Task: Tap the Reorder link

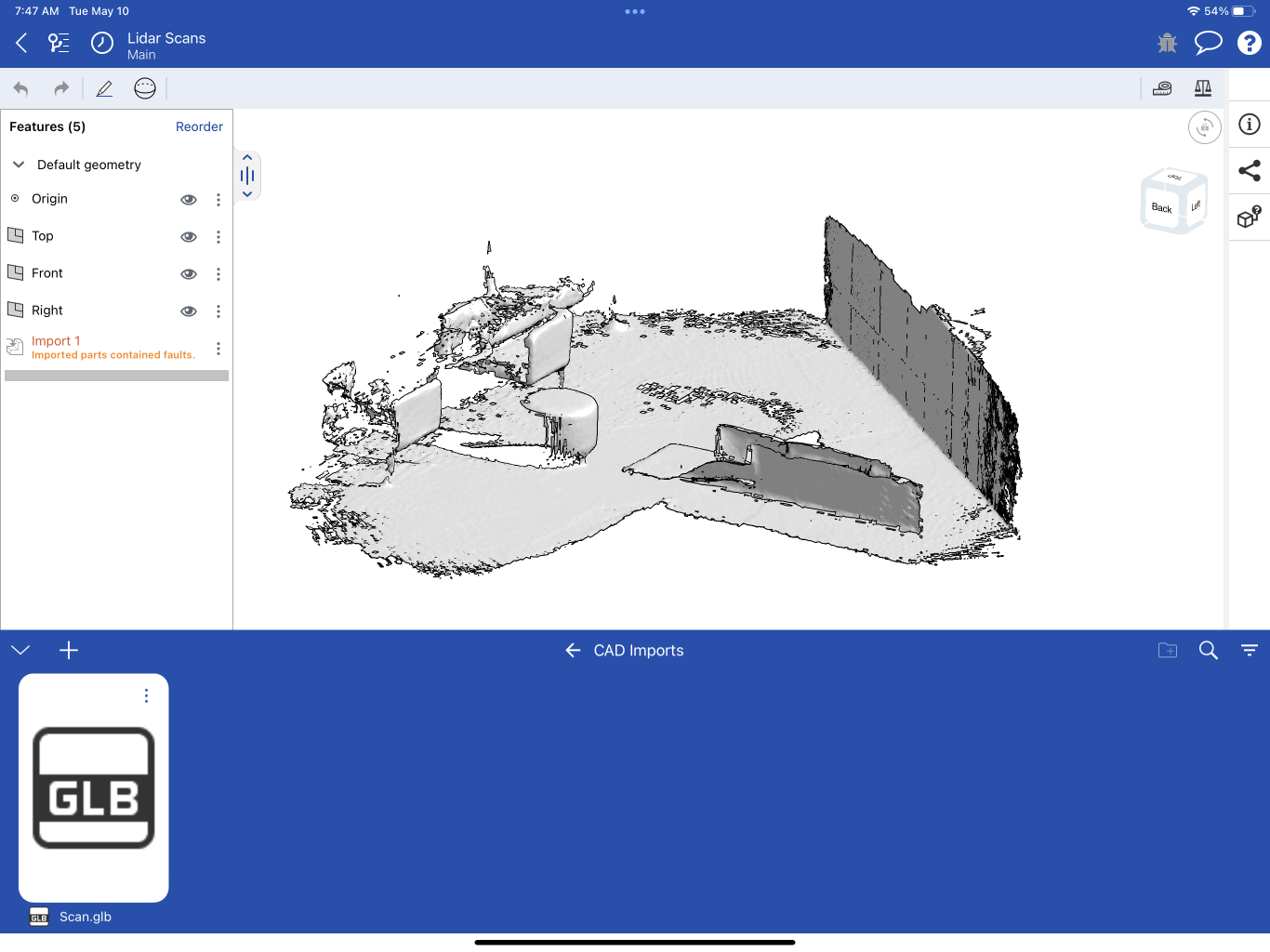Action: point(199,126)
